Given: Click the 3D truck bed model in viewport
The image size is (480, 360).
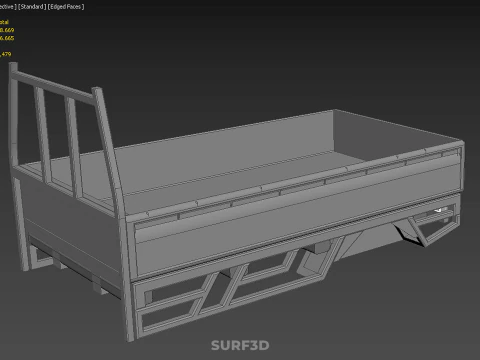Looking at the screenshot, I should [x=236, y=203].
